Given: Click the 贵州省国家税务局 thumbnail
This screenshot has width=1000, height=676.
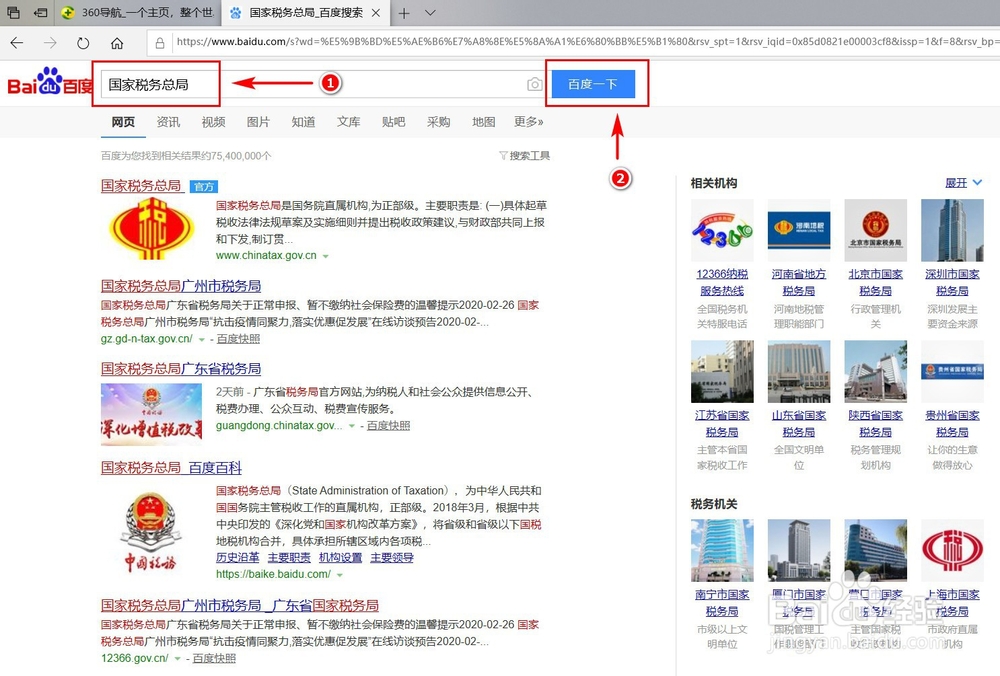Looking at the screenshot, I should (x=952, y=371).
